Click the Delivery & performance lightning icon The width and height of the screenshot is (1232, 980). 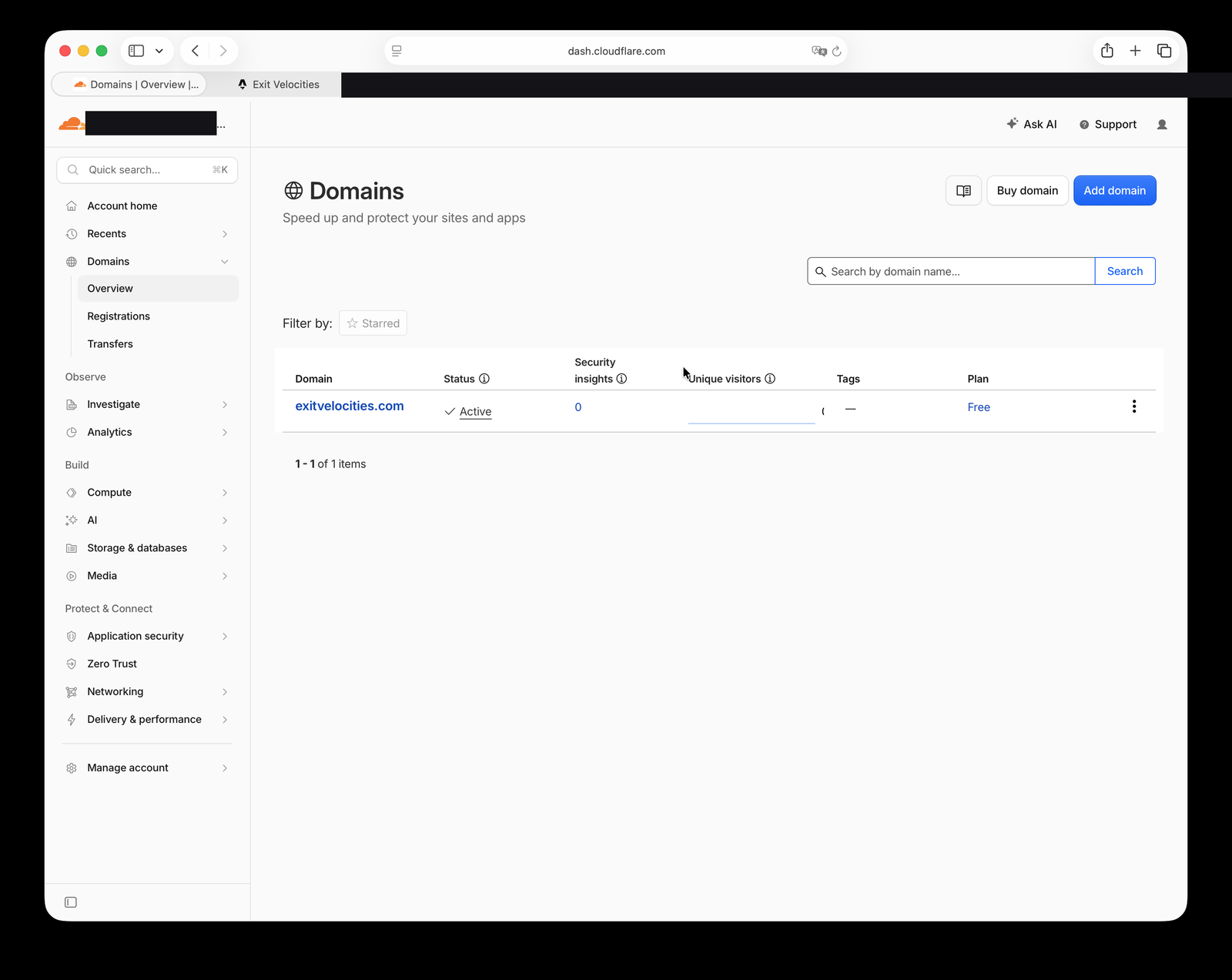pos(72,719)
